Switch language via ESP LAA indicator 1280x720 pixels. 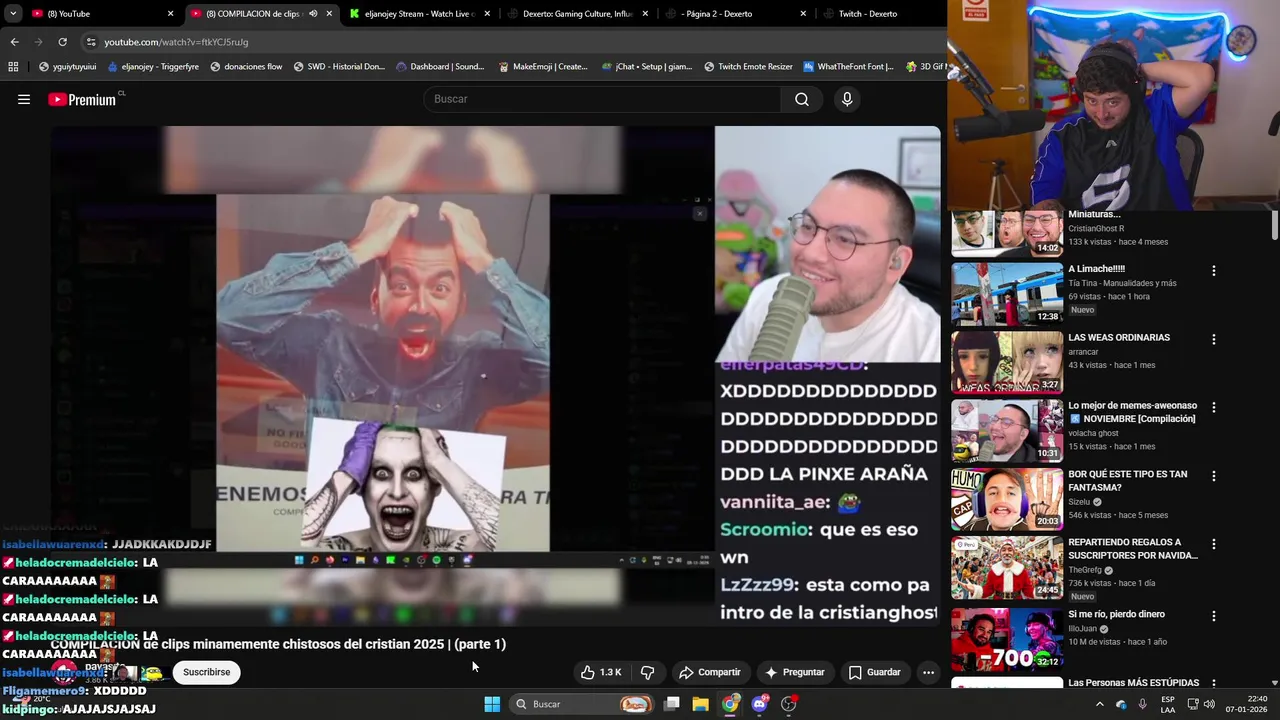(x=1168, y=704)
